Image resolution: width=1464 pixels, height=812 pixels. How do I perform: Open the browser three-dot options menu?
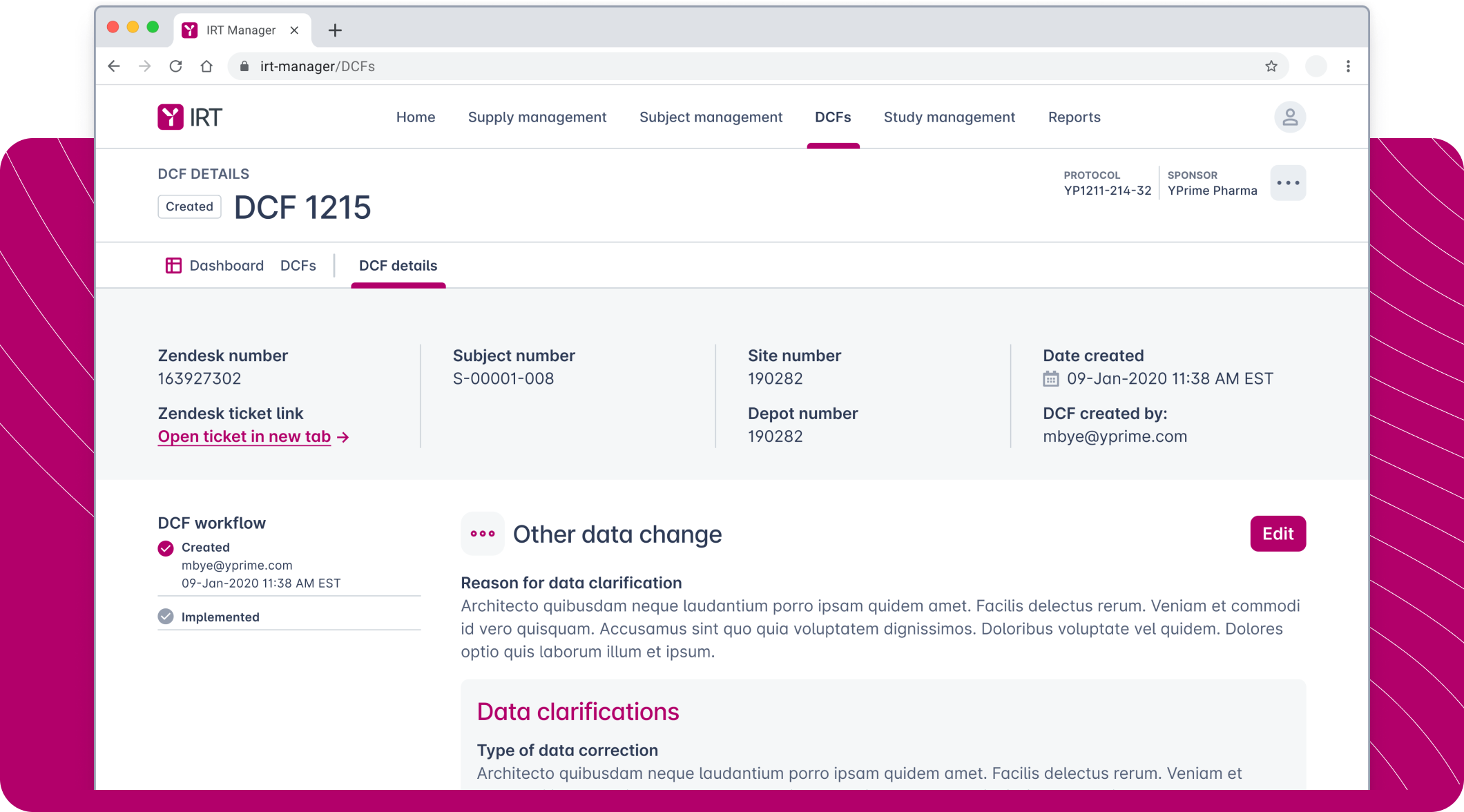click(1348, 66)
